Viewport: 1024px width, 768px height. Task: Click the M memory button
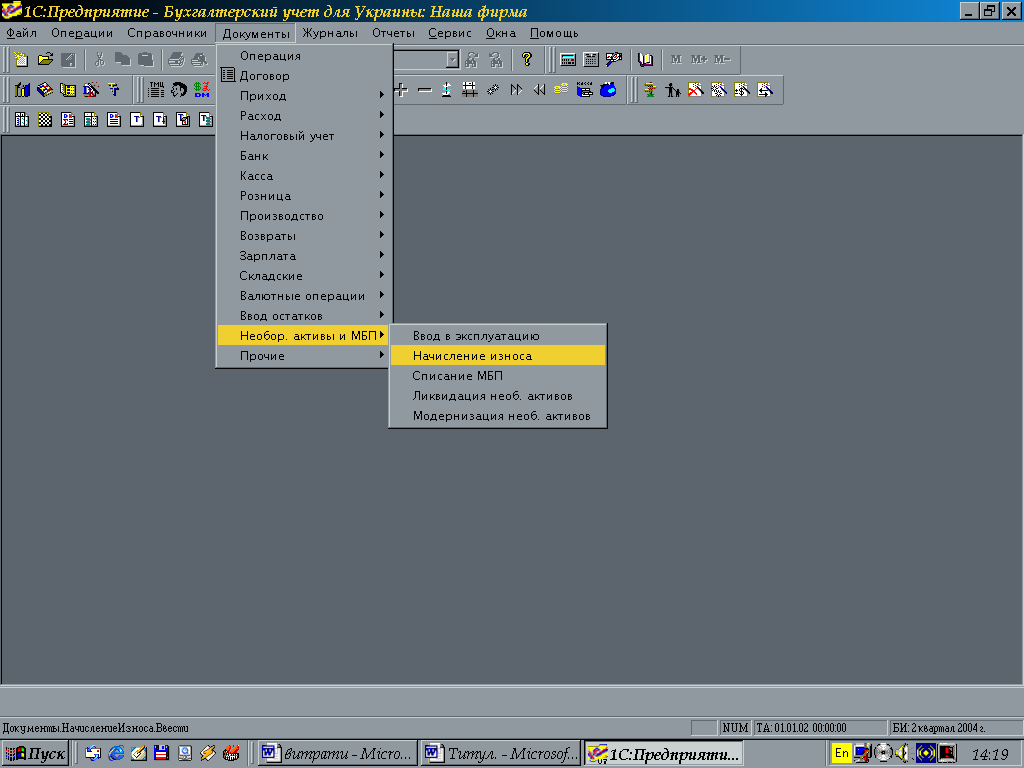tap(676, 59)
